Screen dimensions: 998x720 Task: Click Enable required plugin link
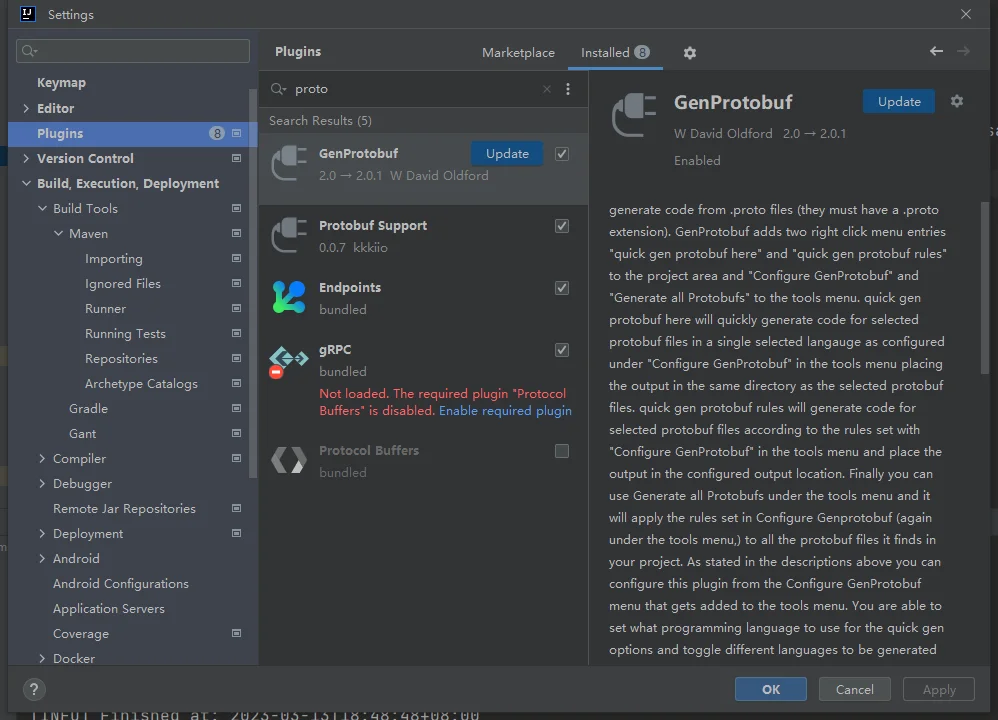pyautogui.click(x=505, y=411)
